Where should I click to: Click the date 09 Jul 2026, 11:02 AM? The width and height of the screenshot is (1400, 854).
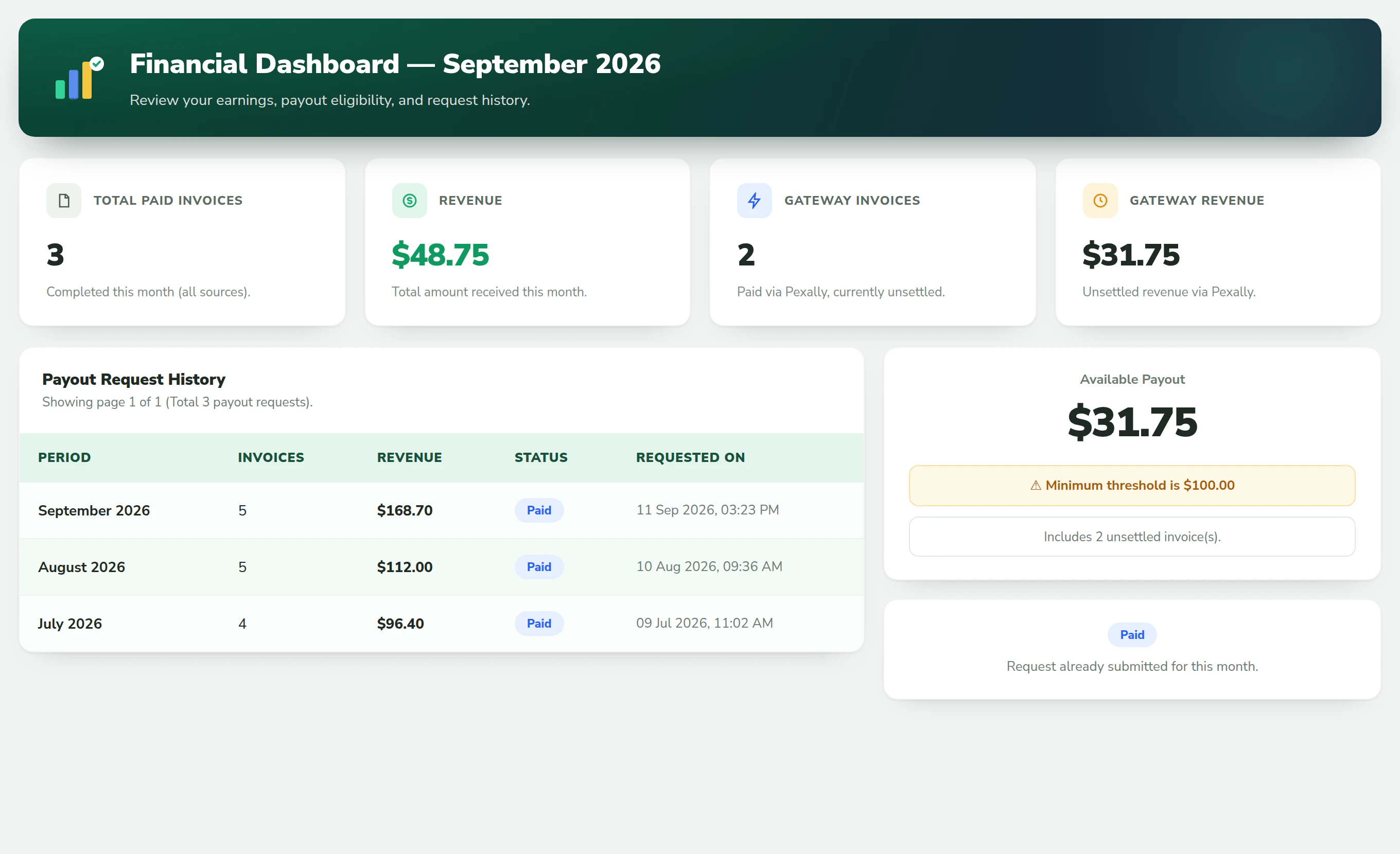pyautogui.click(x=705, y=624)
